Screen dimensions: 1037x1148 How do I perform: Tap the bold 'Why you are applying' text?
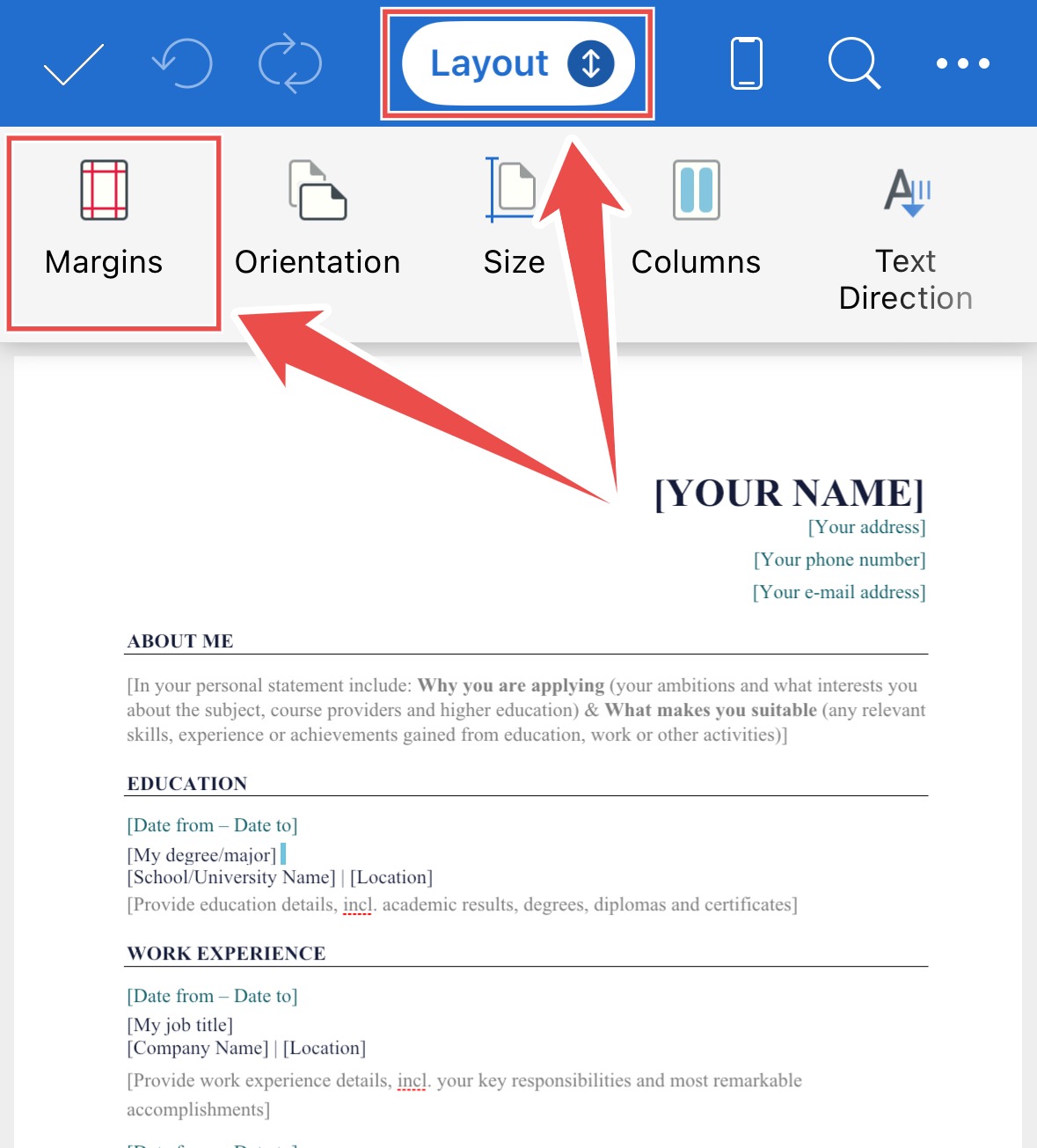pos(511,685)
